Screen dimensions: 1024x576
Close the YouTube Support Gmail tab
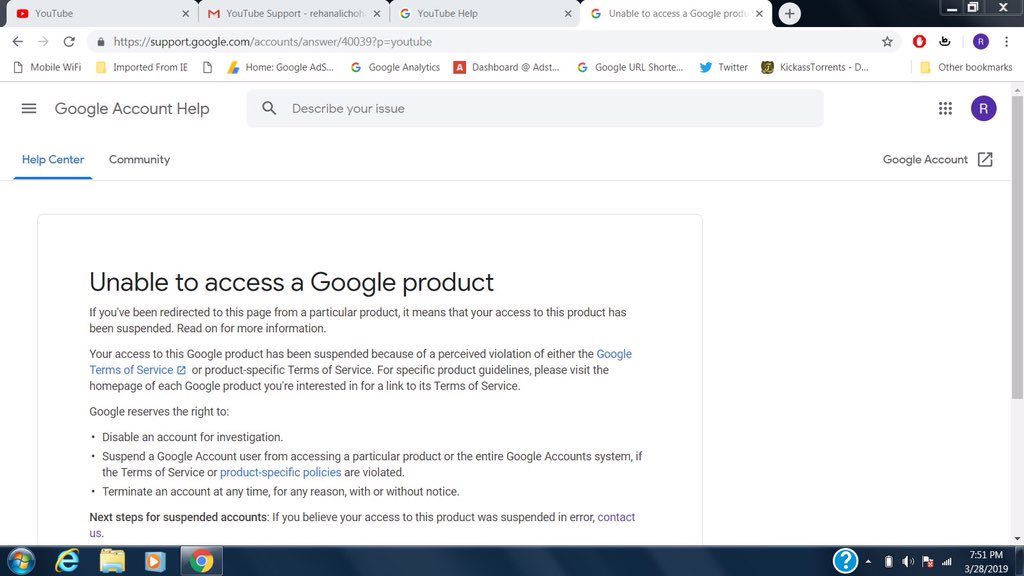tap(377, 14)
